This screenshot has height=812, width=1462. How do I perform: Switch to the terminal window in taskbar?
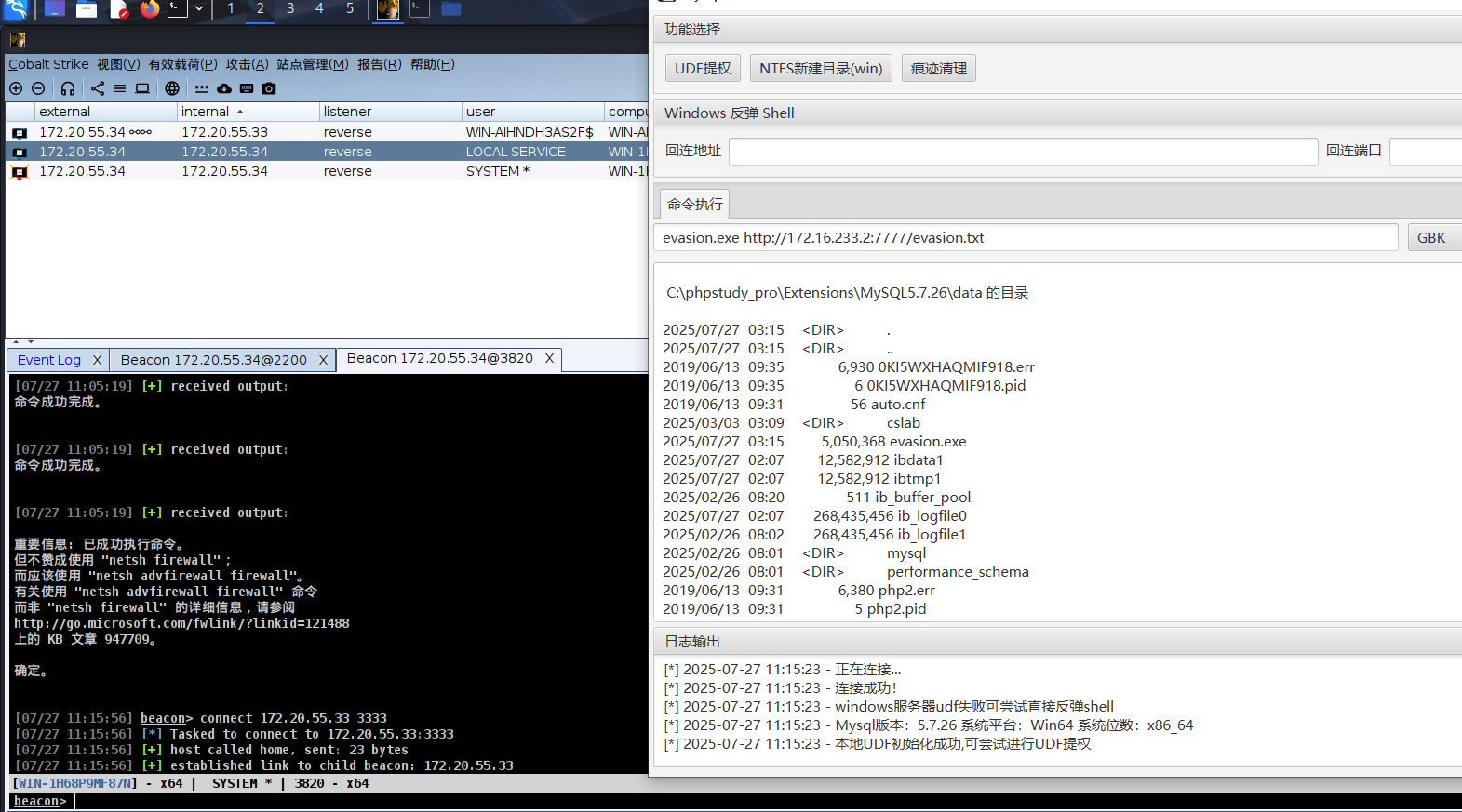(420, 9)
